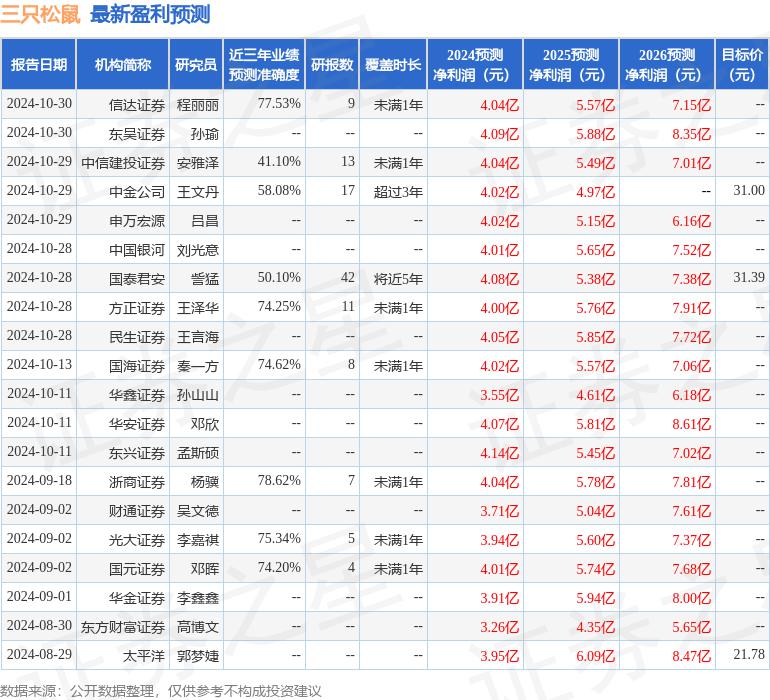Screen dimensions: 770x700
Task: Click institution 国元证券
Action: 137,568
